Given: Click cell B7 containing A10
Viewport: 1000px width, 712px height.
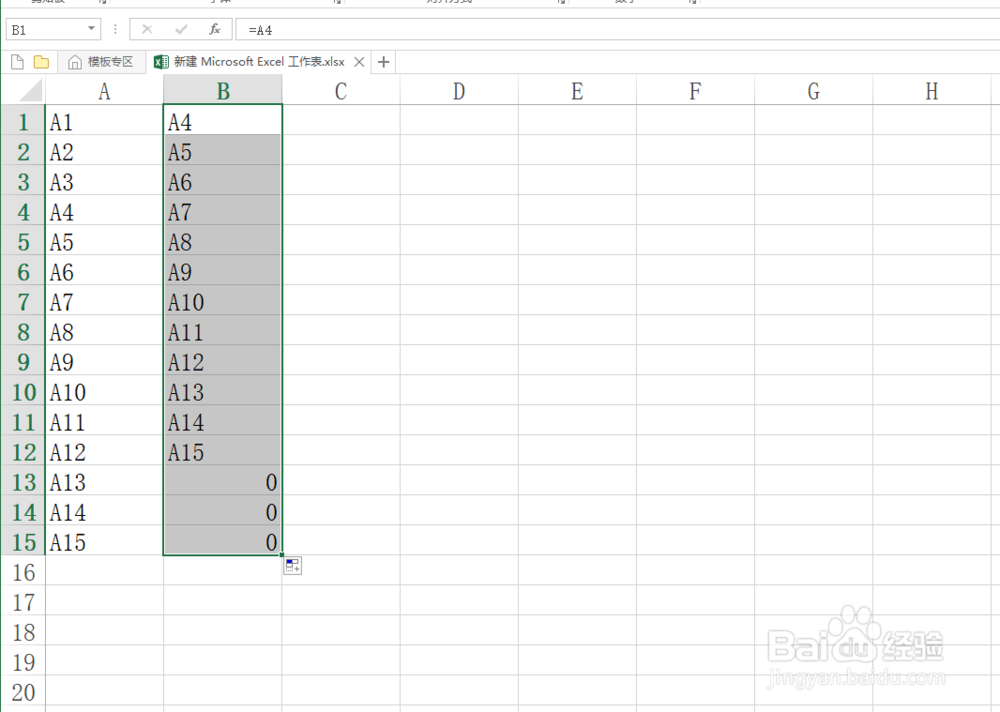Looking at the screenshot, I should coord(223,300).
